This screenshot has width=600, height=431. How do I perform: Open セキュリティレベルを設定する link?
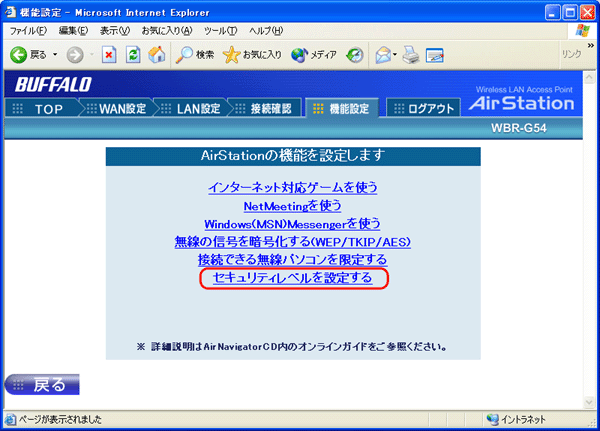tap(292, 278)
